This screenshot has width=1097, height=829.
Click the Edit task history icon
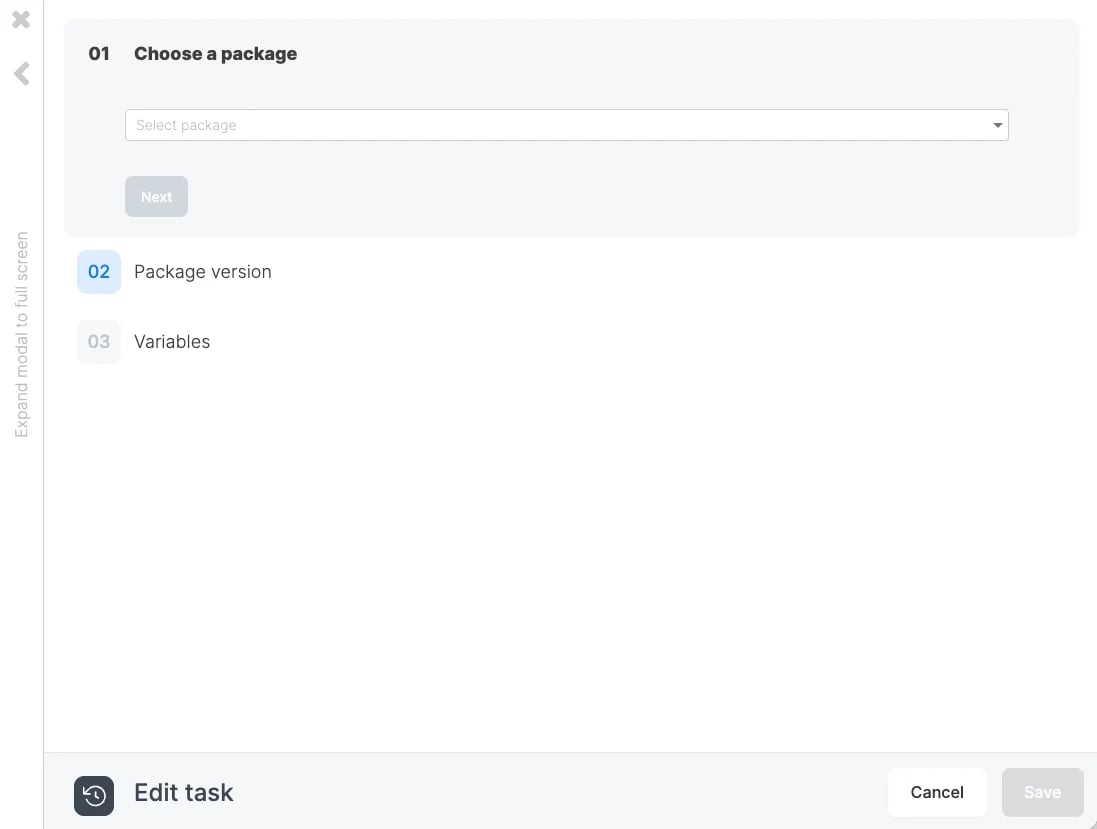click(94, 795)
